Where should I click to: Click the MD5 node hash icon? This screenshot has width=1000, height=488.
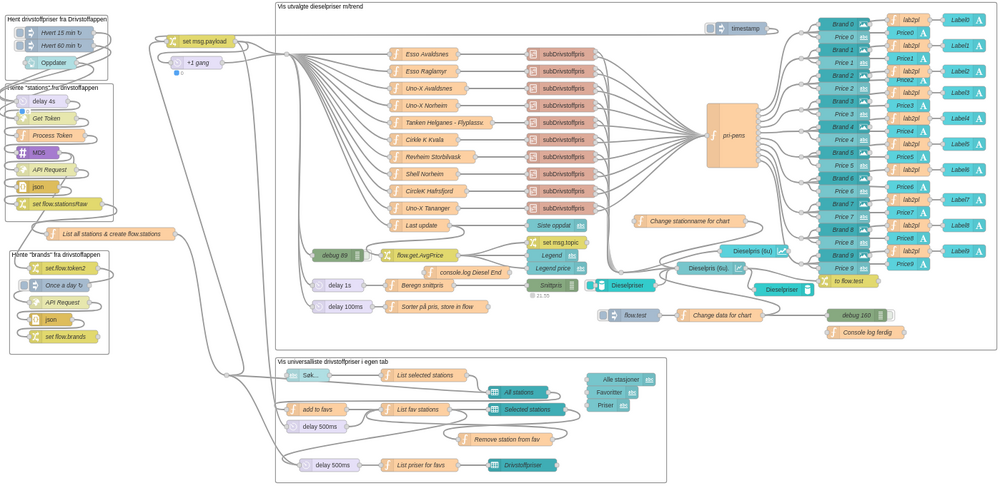coord(23,153)
